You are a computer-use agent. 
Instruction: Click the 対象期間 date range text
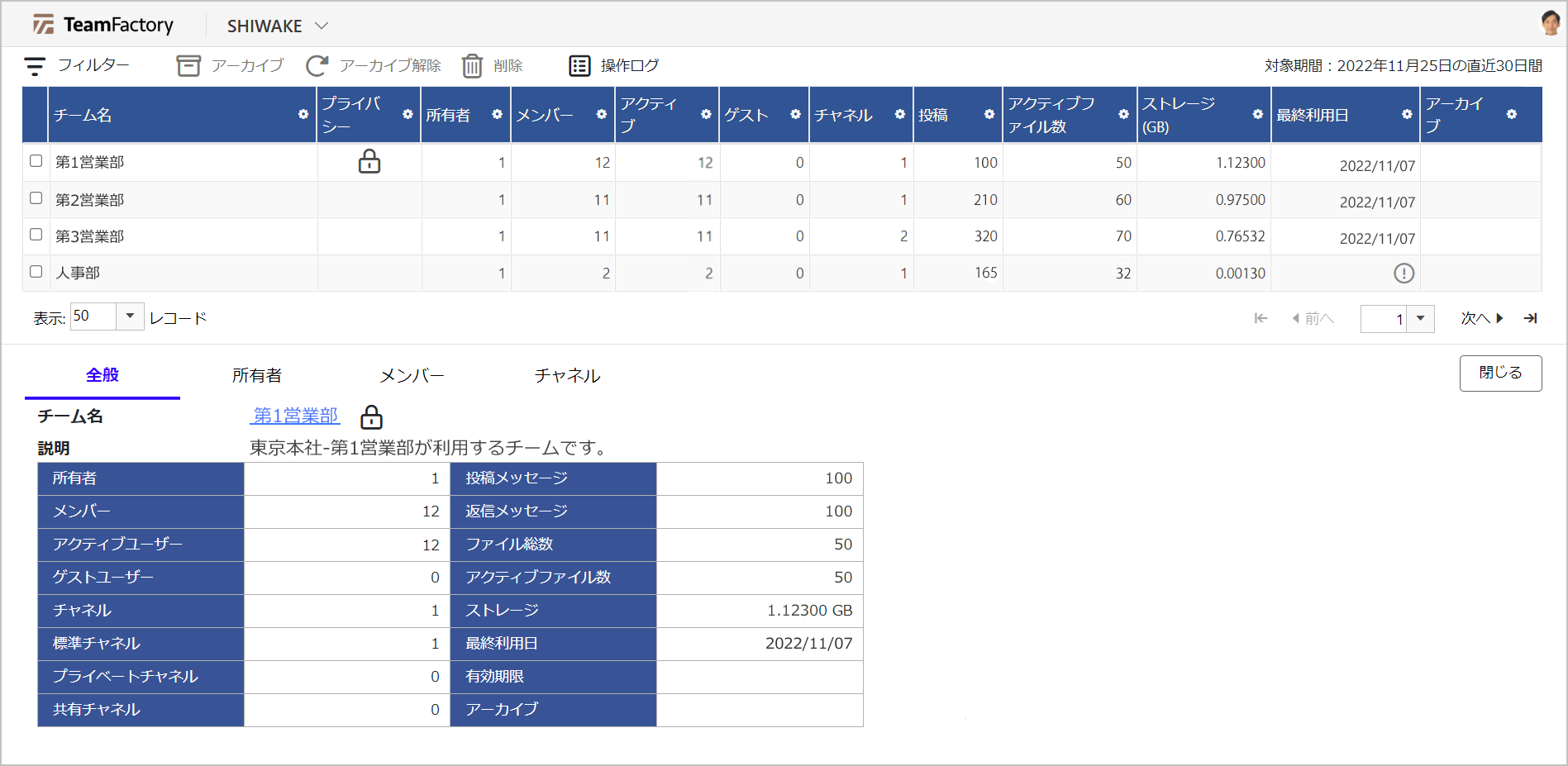1404,66
